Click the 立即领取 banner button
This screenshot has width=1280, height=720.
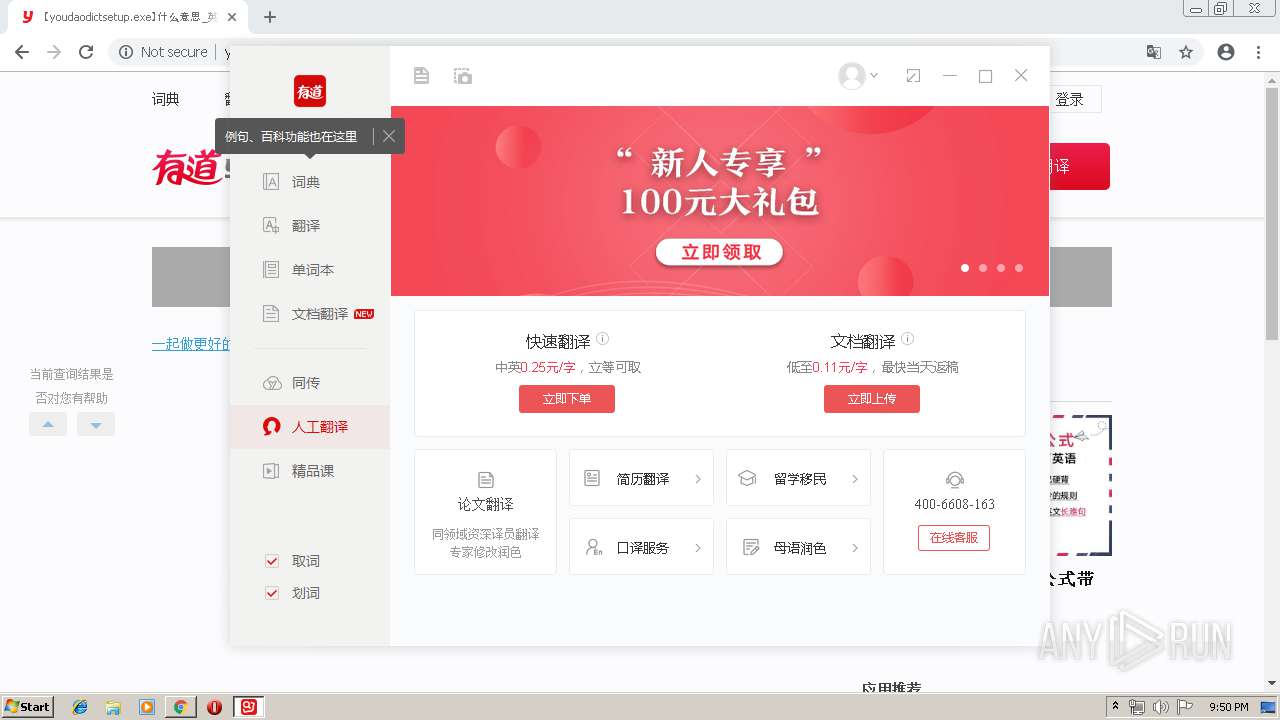720,252
